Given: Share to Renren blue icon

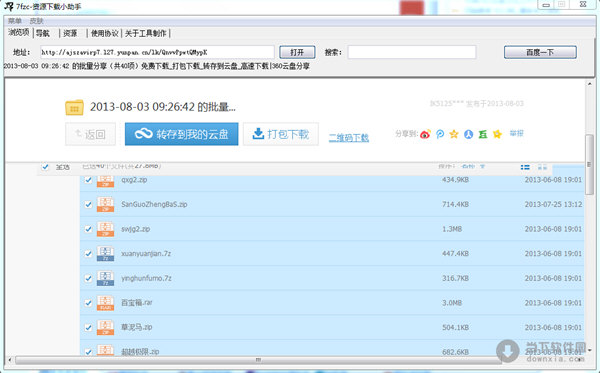Looking at the screenshot, I should coord(468,134).
